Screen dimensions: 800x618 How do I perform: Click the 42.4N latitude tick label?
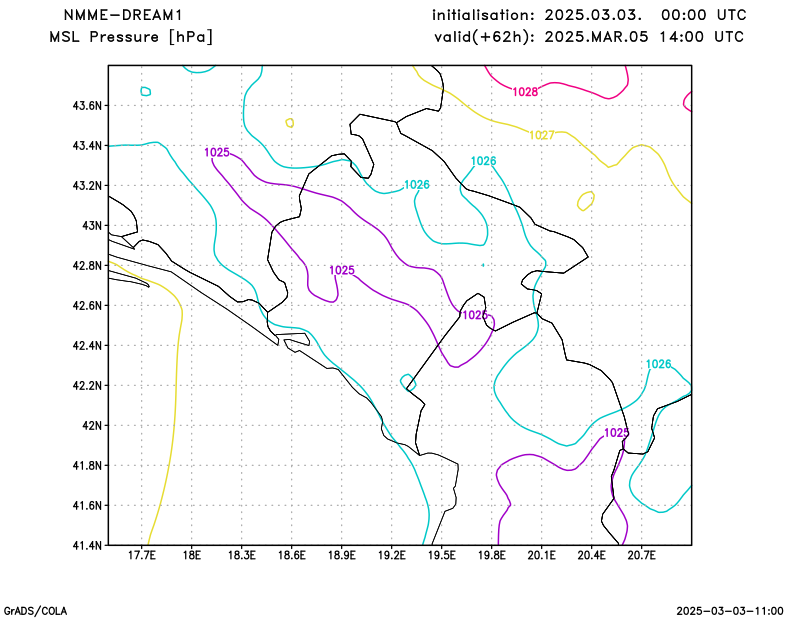pos(87,345)
